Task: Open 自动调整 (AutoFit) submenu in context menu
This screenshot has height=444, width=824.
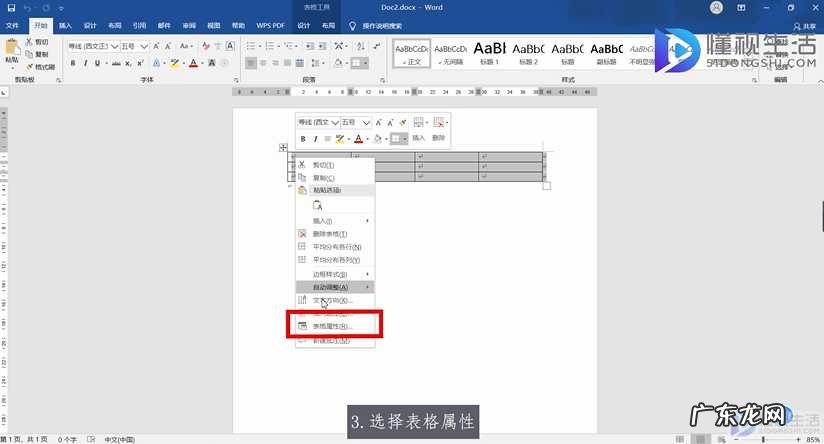Action: 336,287
